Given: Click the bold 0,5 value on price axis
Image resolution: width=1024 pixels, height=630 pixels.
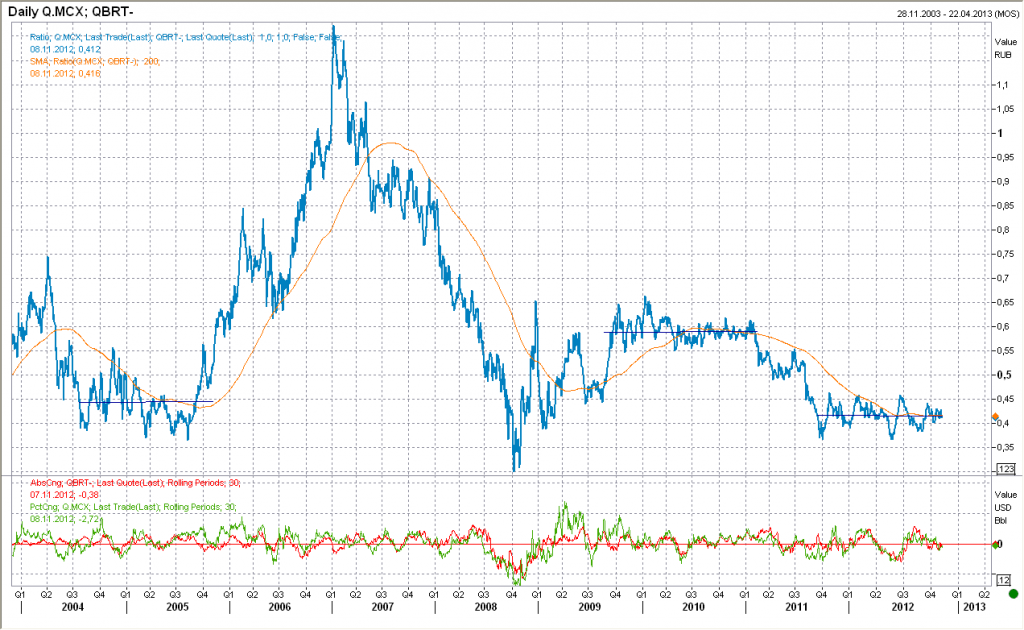Looking at the screenshot, I should tap(1001, 374).
